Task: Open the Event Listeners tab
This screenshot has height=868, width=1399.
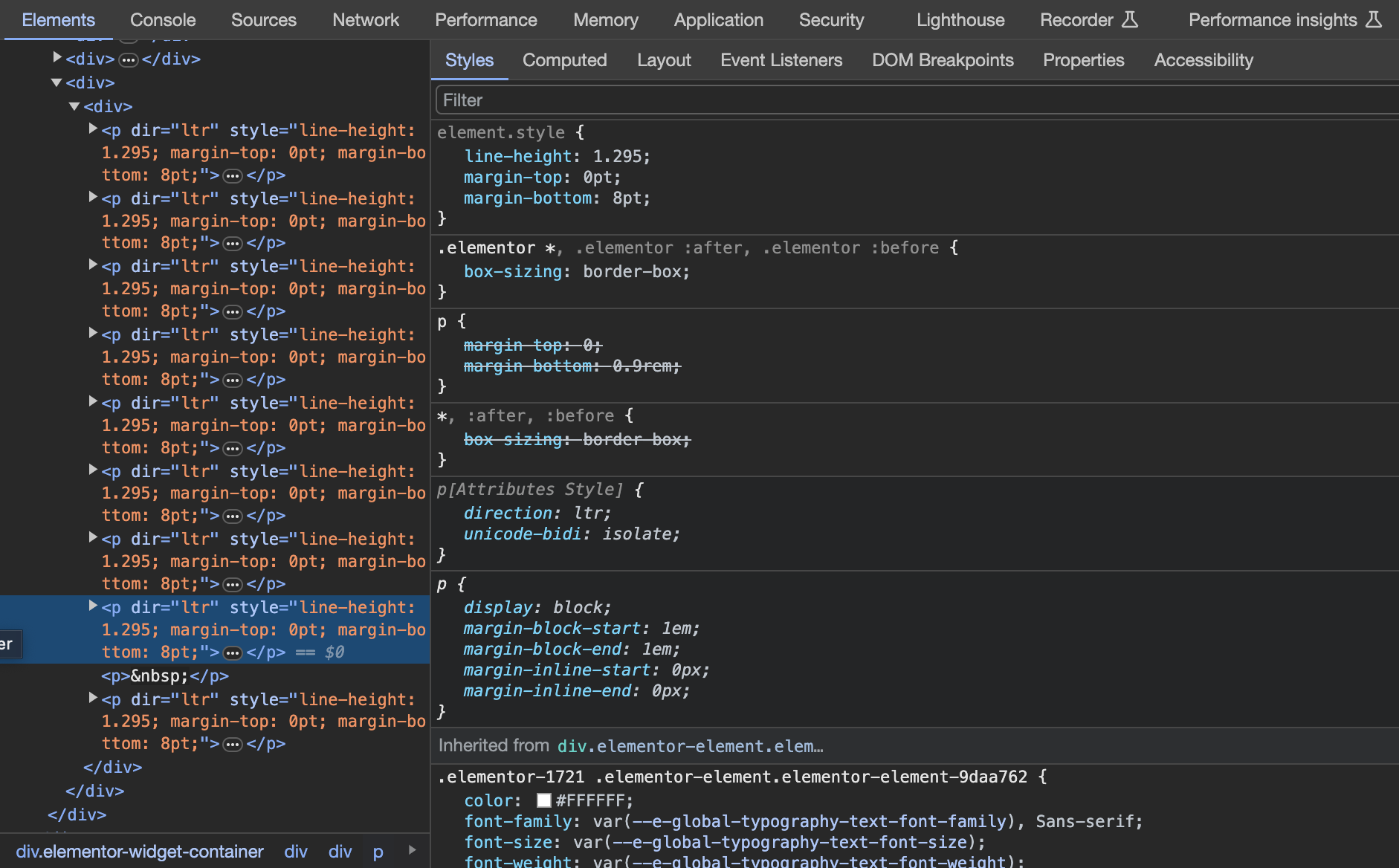Action: pos(781,60)
